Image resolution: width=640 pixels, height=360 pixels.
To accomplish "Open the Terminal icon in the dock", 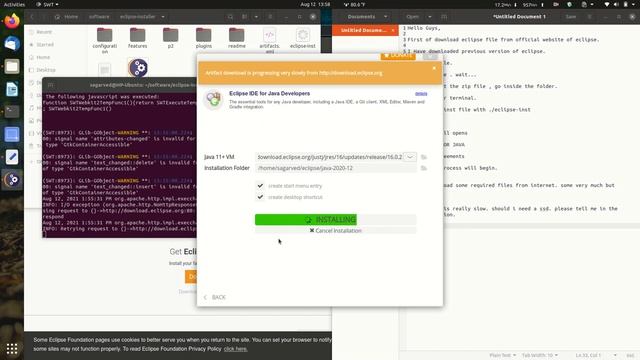I will [x=12, y=111].
